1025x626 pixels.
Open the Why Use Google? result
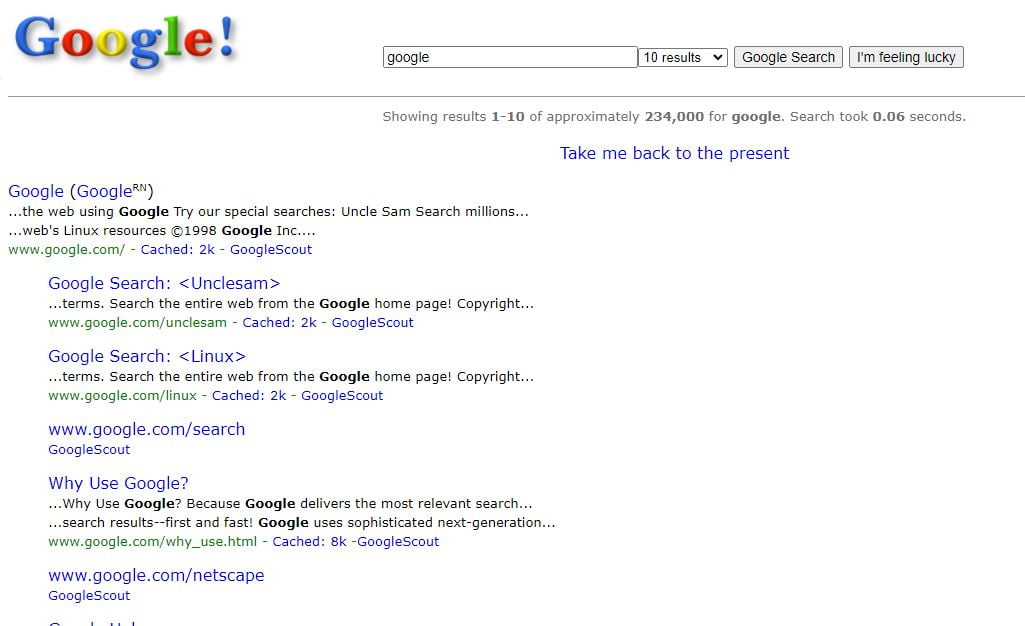(x=118, y=483)
